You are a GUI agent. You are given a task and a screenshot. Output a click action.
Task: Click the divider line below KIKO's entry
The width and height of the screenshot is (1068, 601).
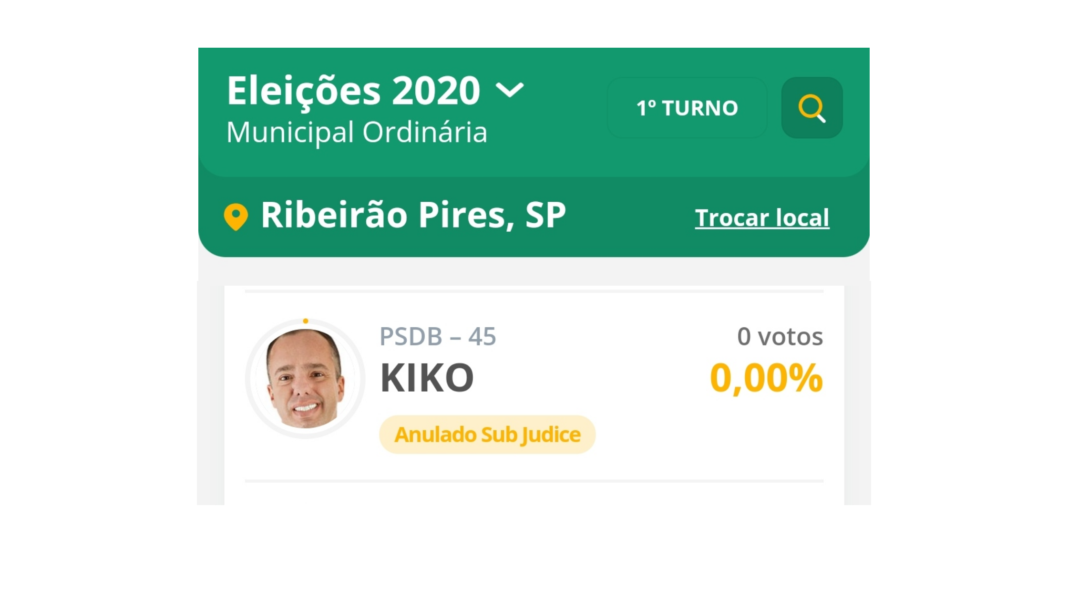coord(534,481)
